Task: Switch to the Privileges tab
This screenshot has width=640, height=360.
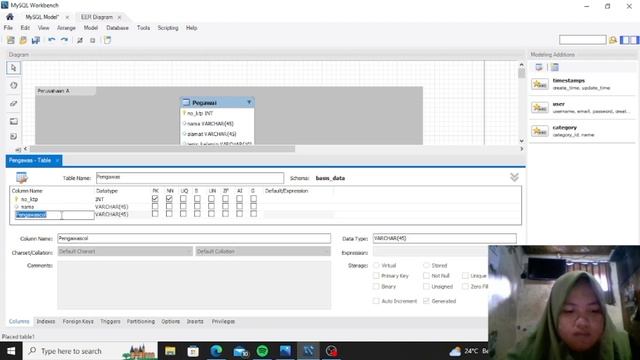Action: pos(223,322)
